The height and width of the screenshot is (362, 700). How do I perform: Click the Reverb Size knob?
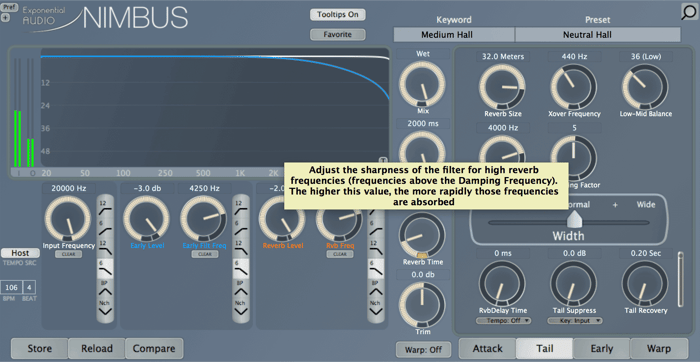click(502, 87)
